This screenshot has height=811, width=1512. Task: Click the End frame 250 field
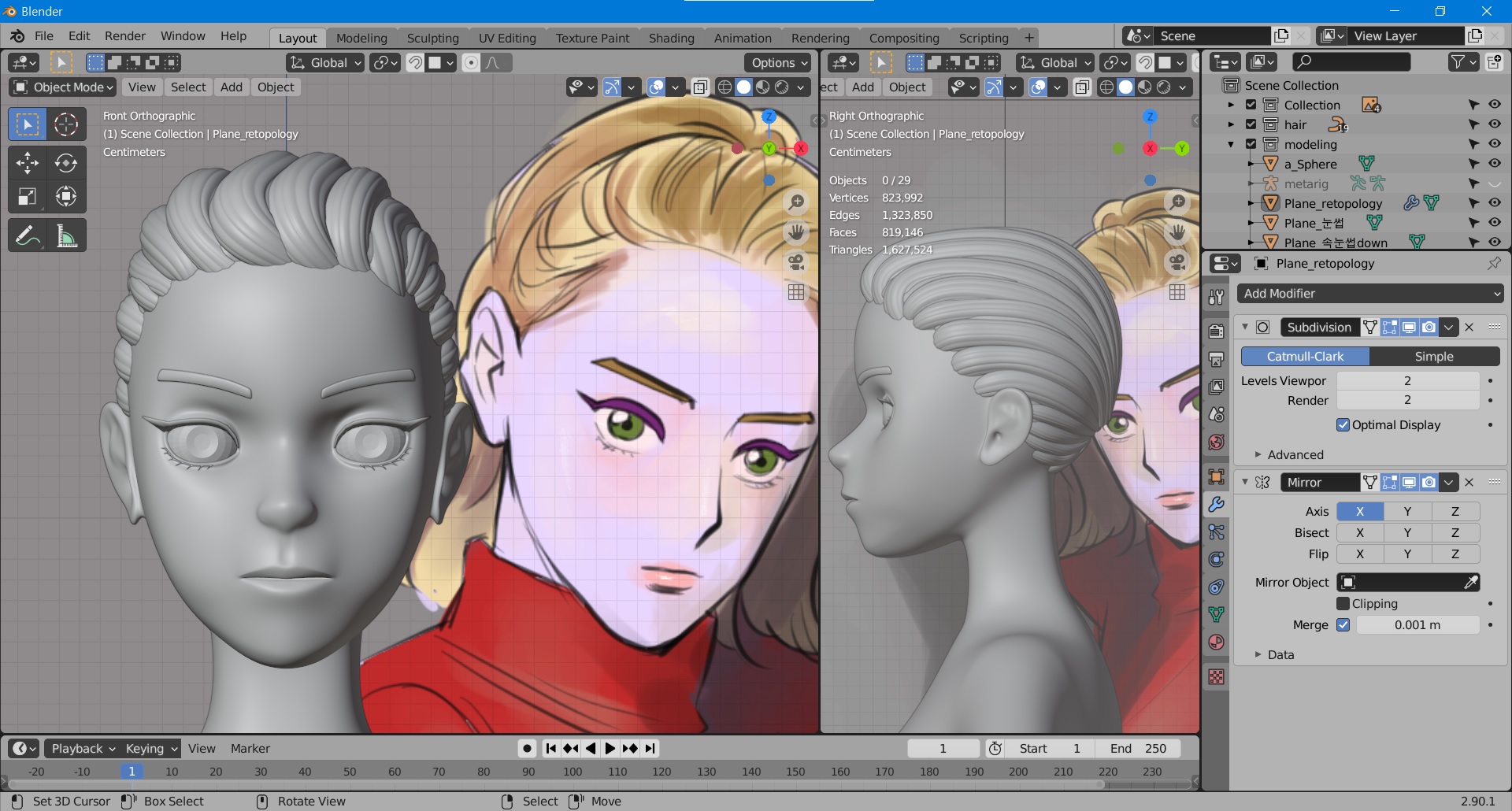[1138, 749]
